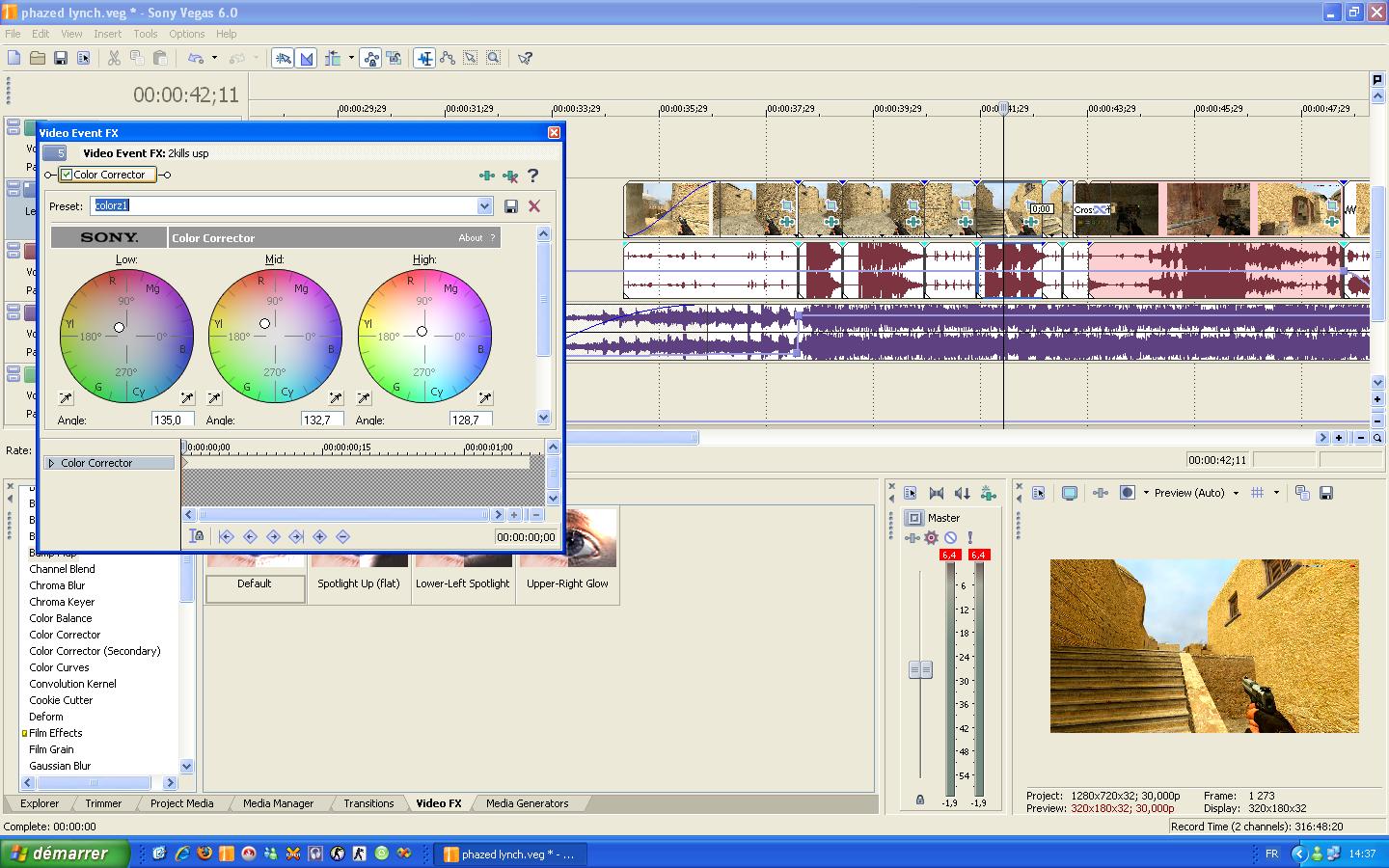This screenshot has width=1389, height=868.
Task: Open project Properties toolbar icon
Action: click(84, 58)
